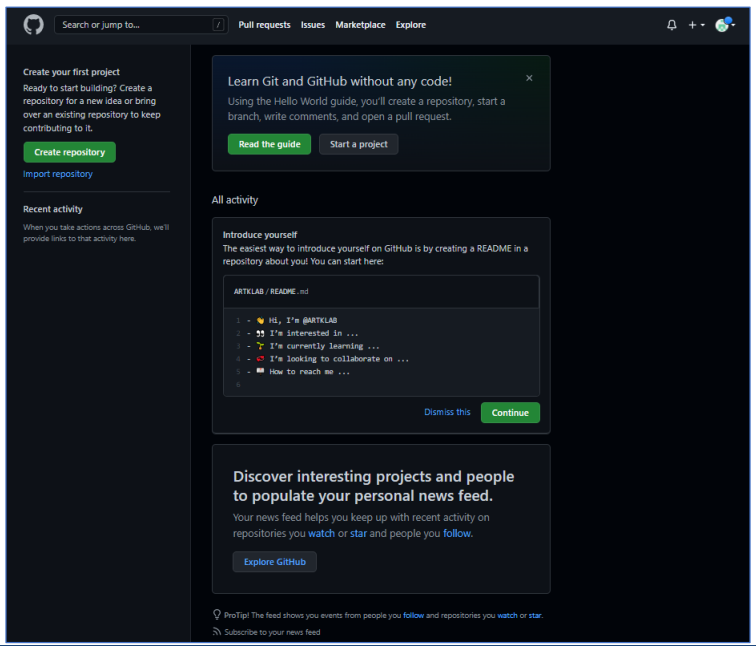The width and height of the screenshot is (756, 646).
Task: Open the follow link in news feed card
Action: point(457,533)
